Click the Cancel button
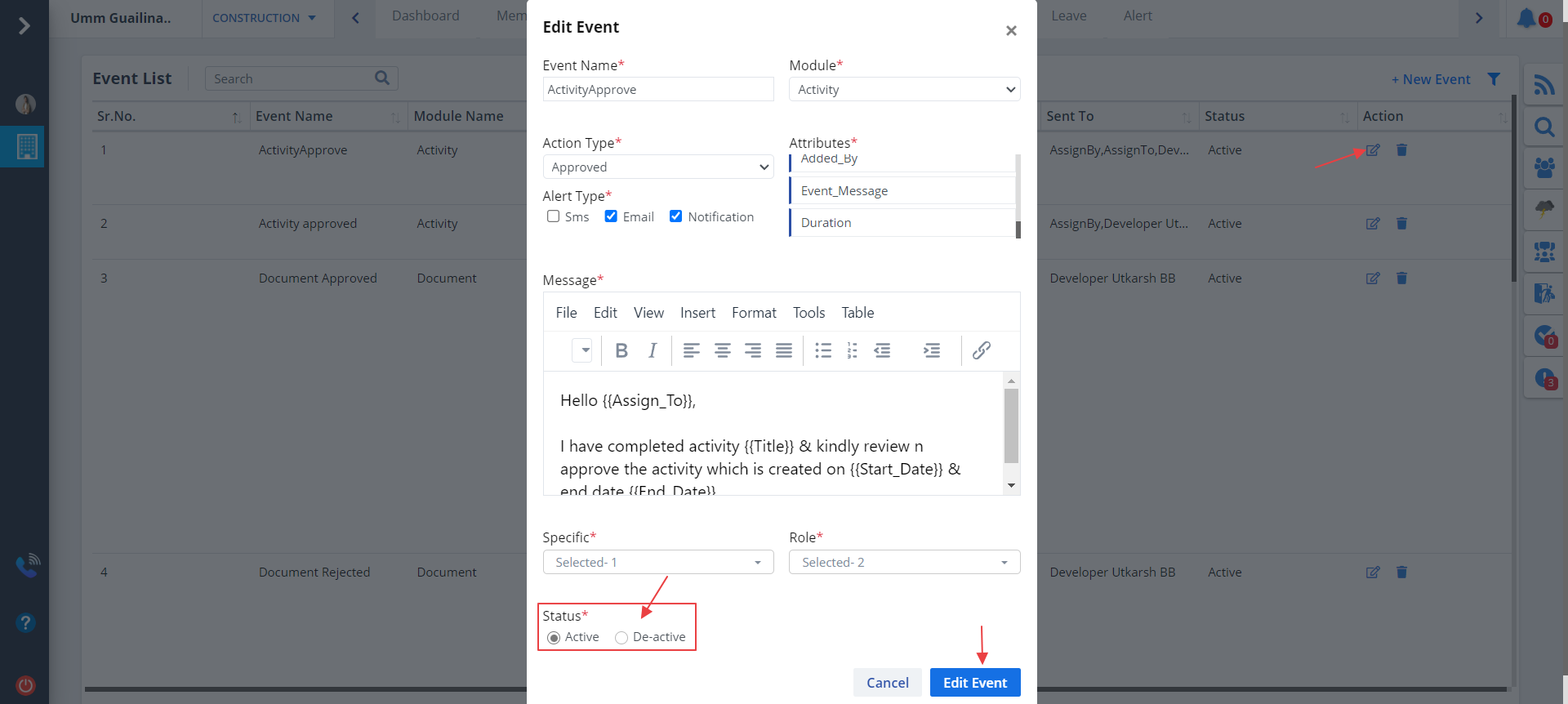The width and height of the screenshot is (1568, 704). point(887,683)
